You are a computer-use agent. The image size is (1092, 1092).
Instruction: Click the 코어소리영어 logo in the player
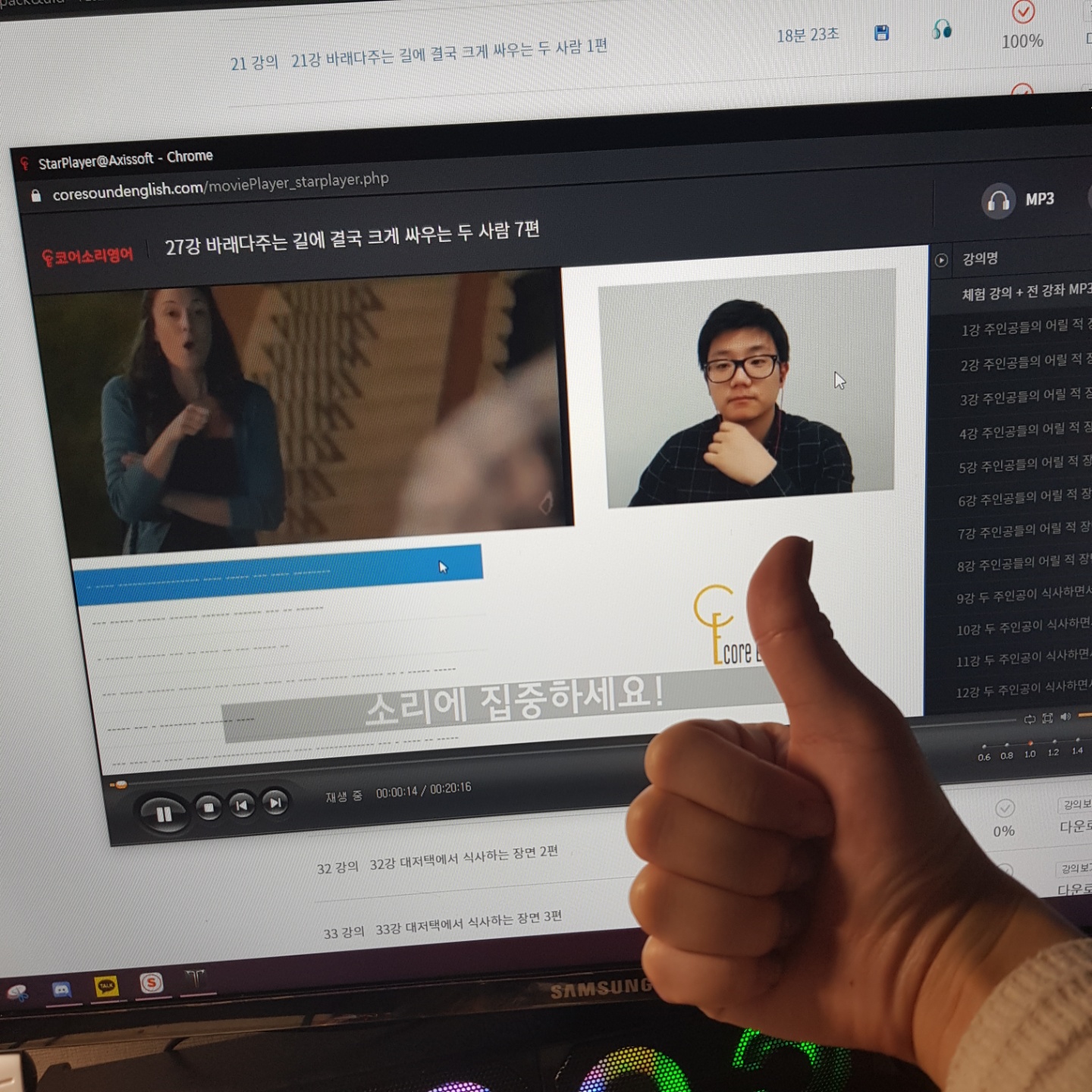coord(87,256)
